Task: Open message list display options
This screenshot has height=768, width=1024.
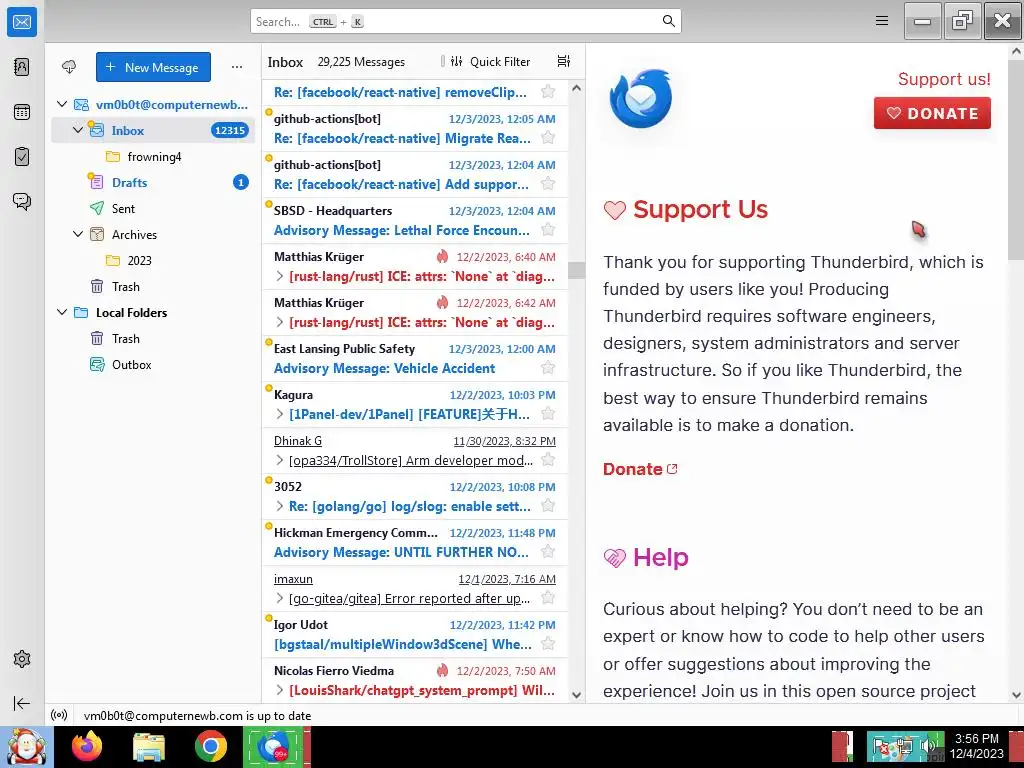Action: 564,61
